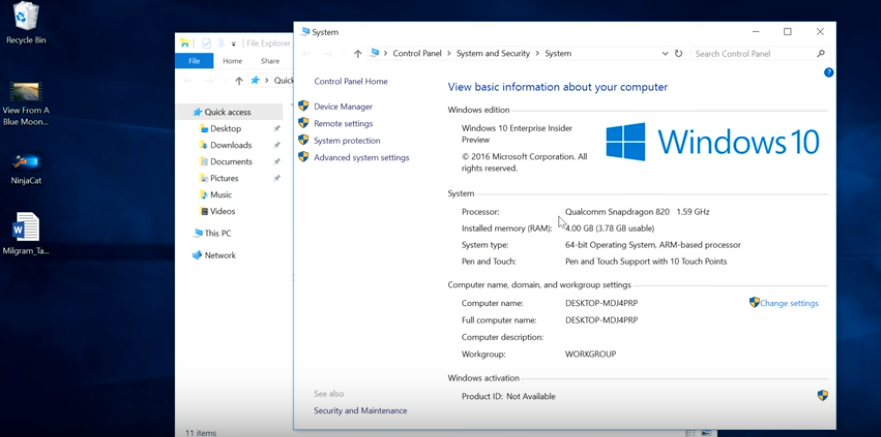Viewport: 881px width, 437px height.
Task: Open Quick Access Toolbar dropdown in File Explorer
Action: click(x=234, y=44)
